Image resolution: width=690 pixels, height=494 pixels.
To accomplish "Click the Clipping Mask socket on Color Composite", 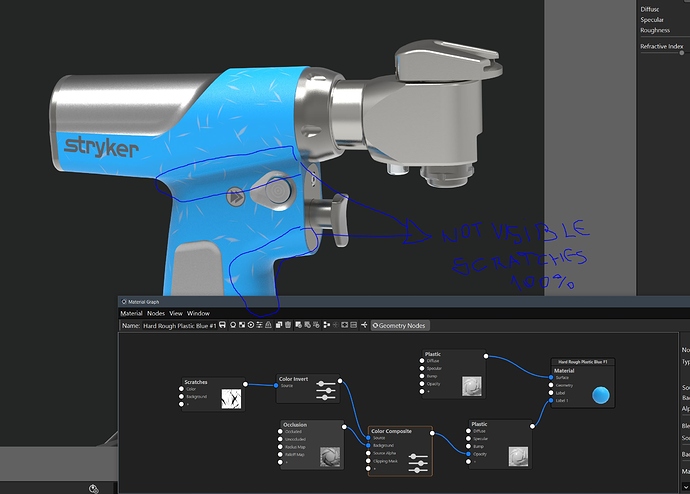I will click(368, 461).
